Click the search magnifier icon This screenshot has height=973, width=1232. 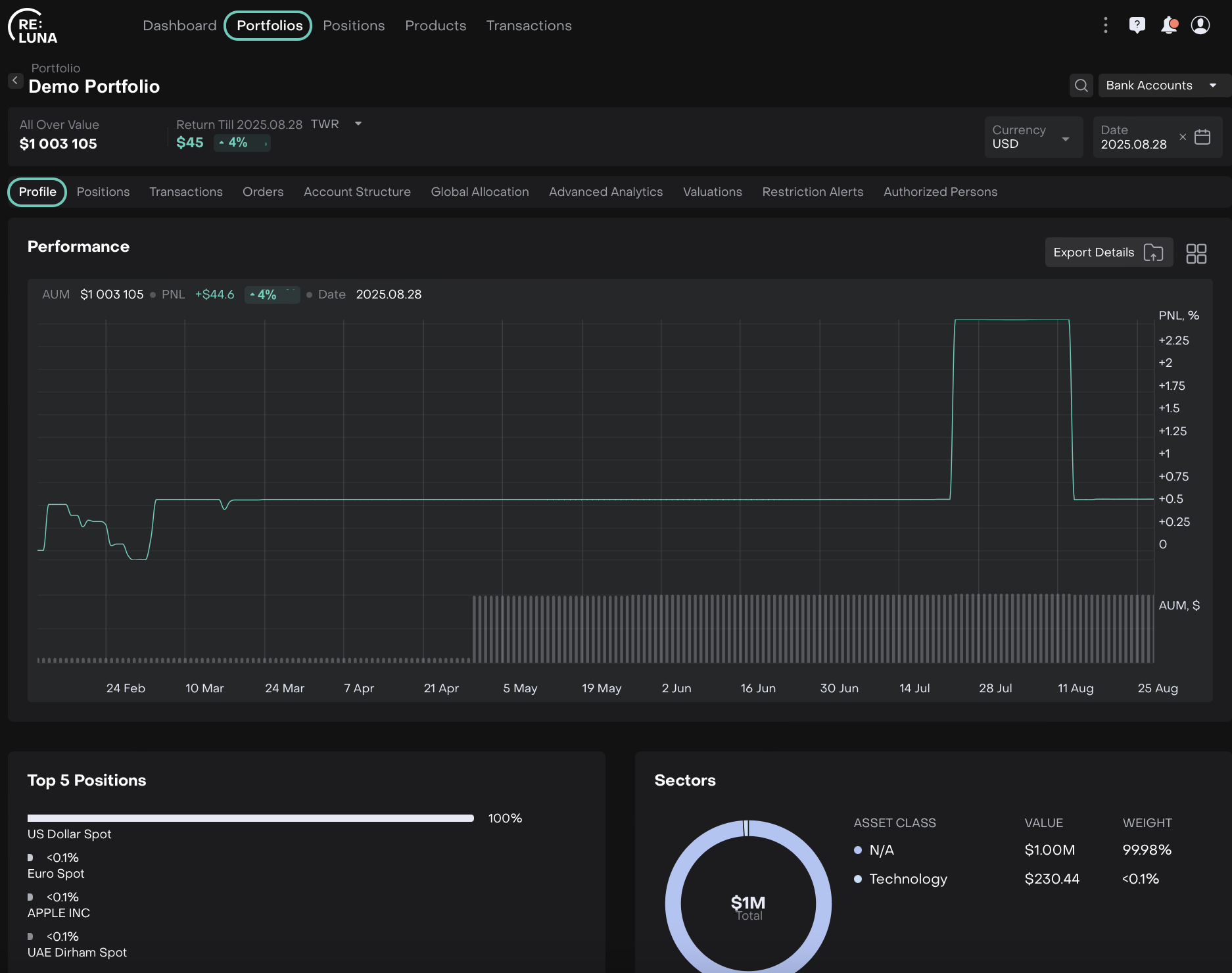tap(1081, 85)
